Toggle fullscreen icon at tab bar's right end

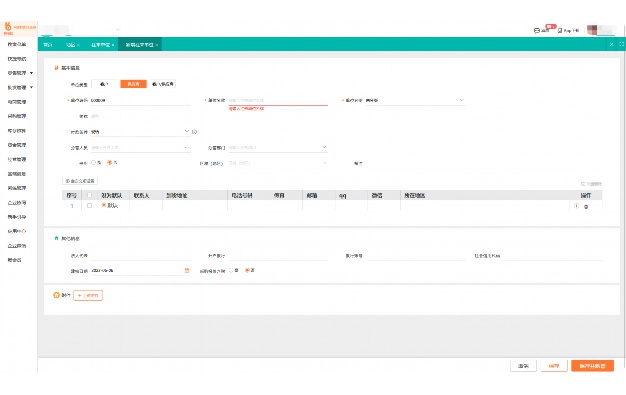[622, 44]
